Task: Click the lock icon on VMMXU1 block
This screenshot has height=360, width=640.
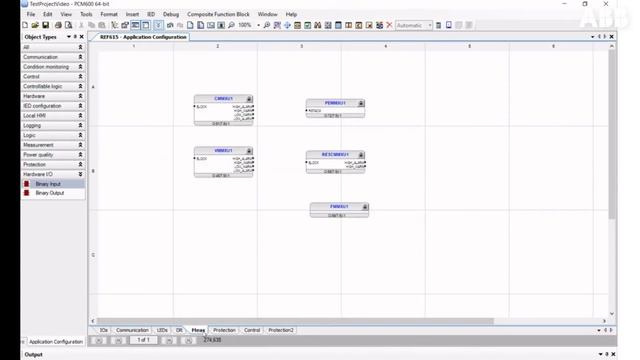Action: point(249,151)
